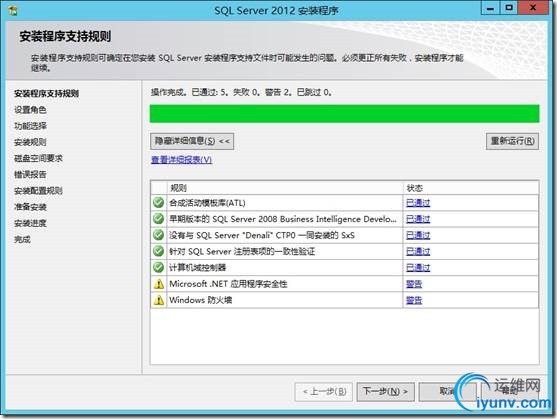Viewport: 557px width, 419px height.
Task: Select 设置角色 step in sidebar
Action: (x=30, y=110)
